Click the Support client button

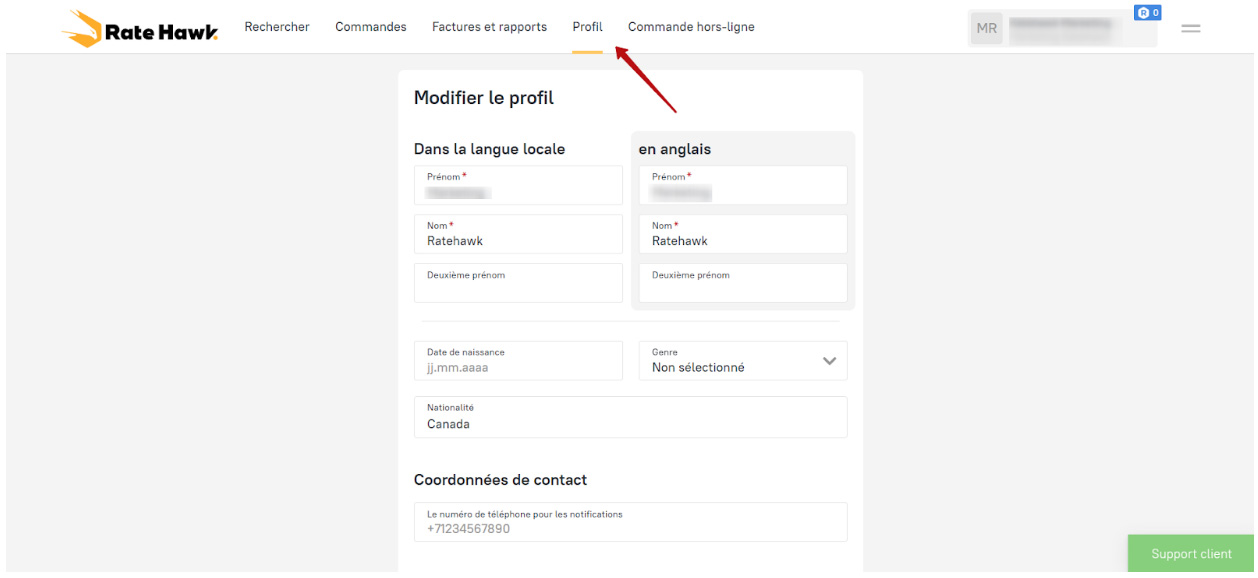point(1191,554)
